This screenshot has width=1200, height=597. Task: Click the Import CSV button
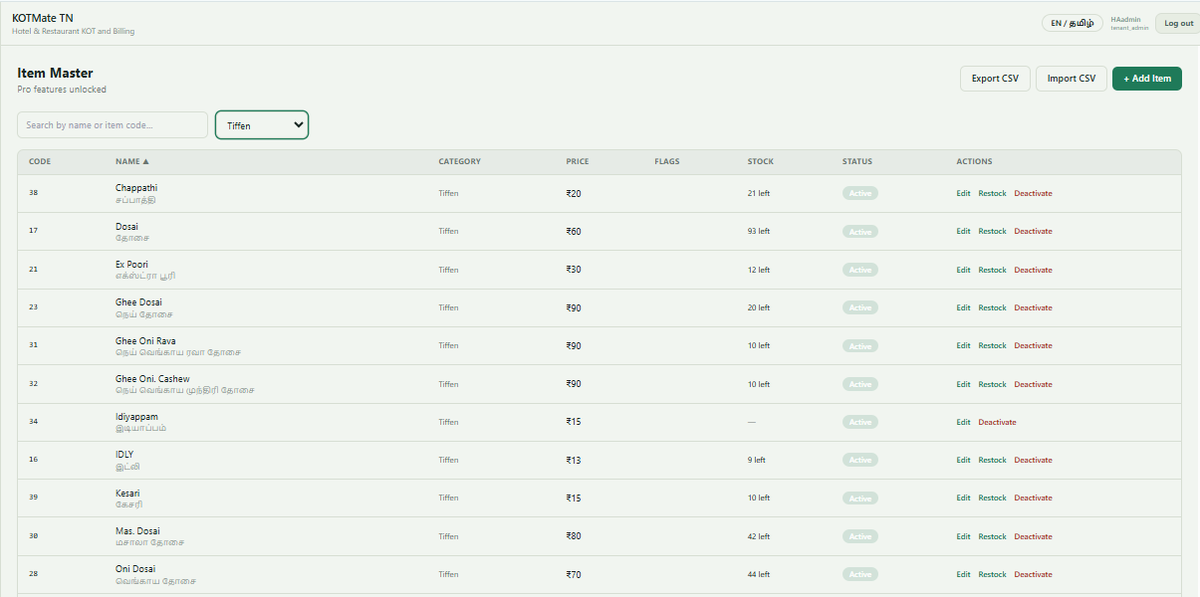point(1071,78)
